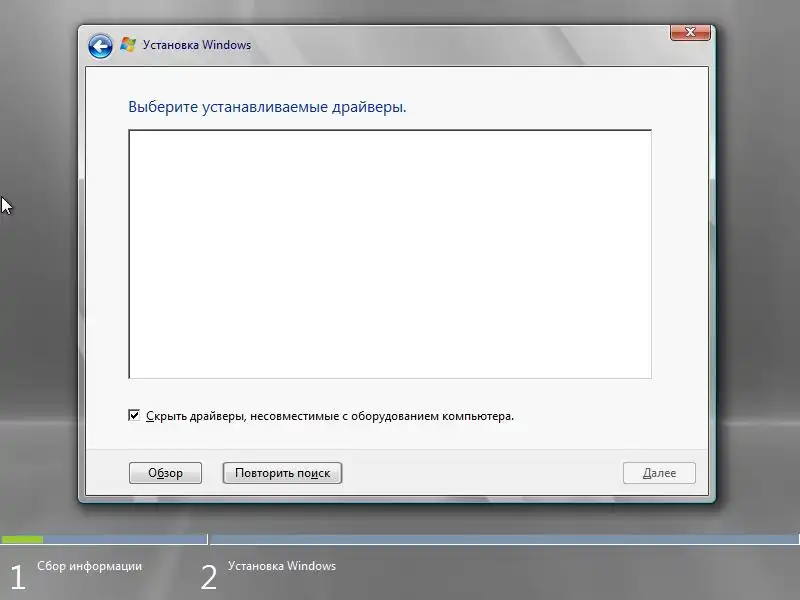The image size is (800, 600).
Task: Uncheck the hide incompatible drivers checkbox
Action: [x=134, y=415]
